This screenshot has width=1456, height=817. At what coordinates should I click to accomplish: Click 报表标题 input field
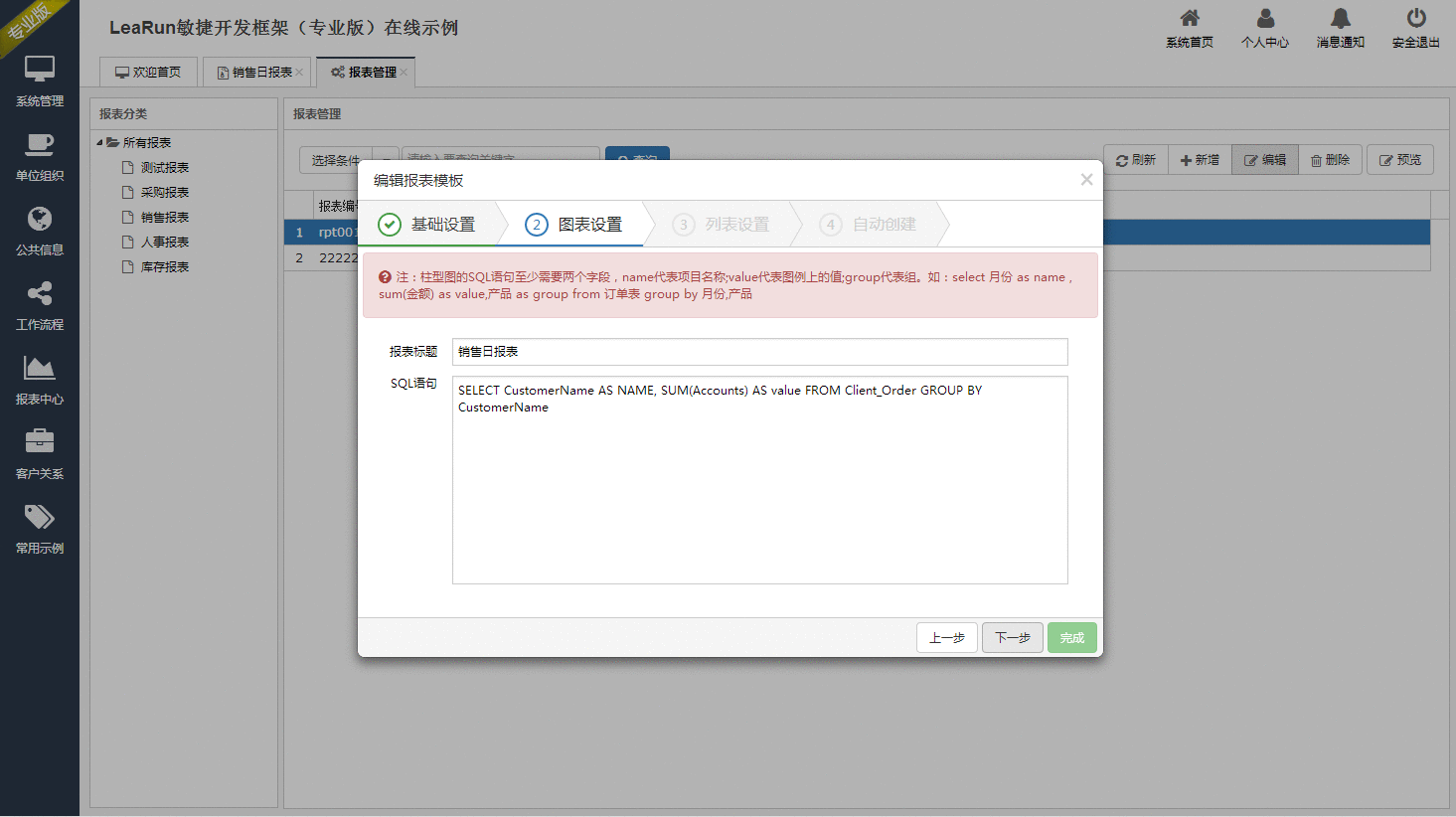(x=760, y=352)
